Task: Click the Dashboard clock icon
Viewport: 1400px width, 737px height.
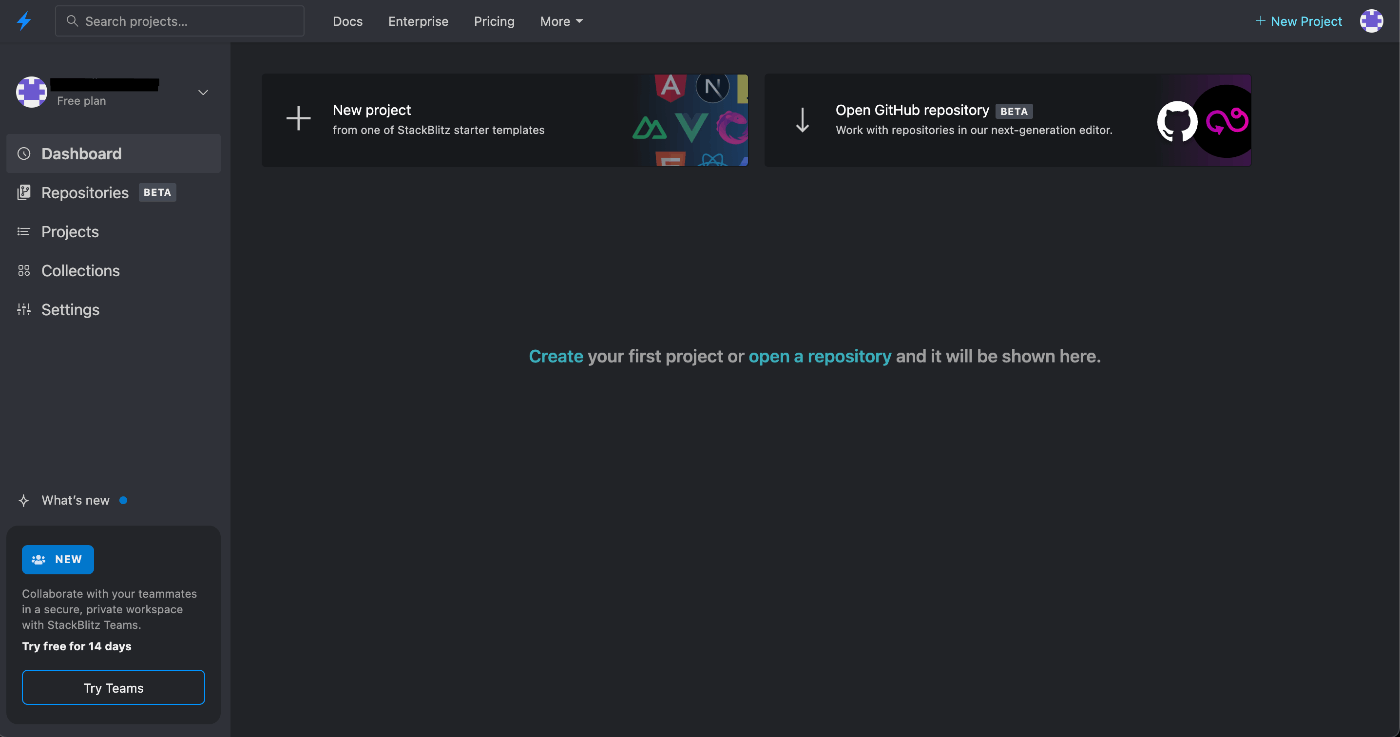Action: pyautogui.click(x=24, y=154)
